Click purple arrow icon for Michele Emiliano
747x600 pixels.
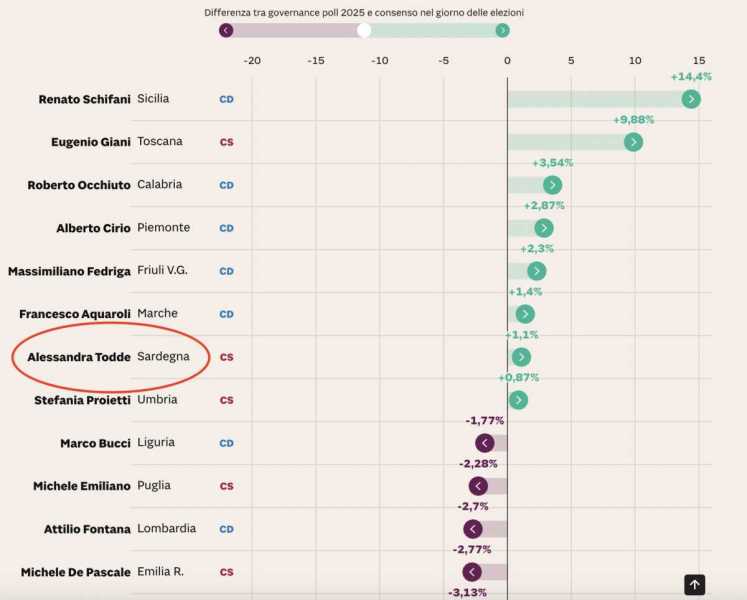[x=478, y=486]
